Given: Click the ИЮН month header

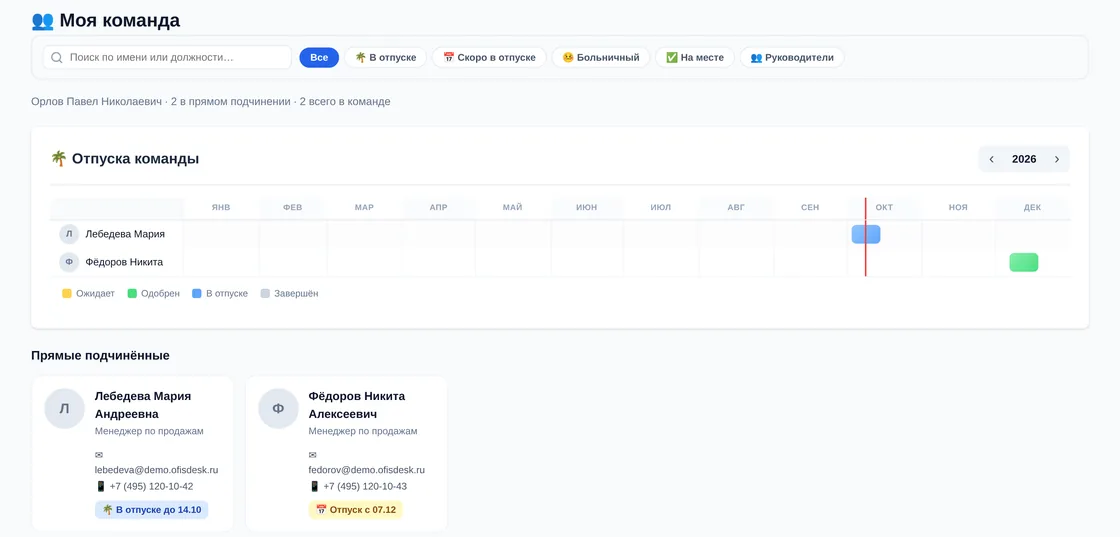Looking at the screenshot, I should (587, 208).
